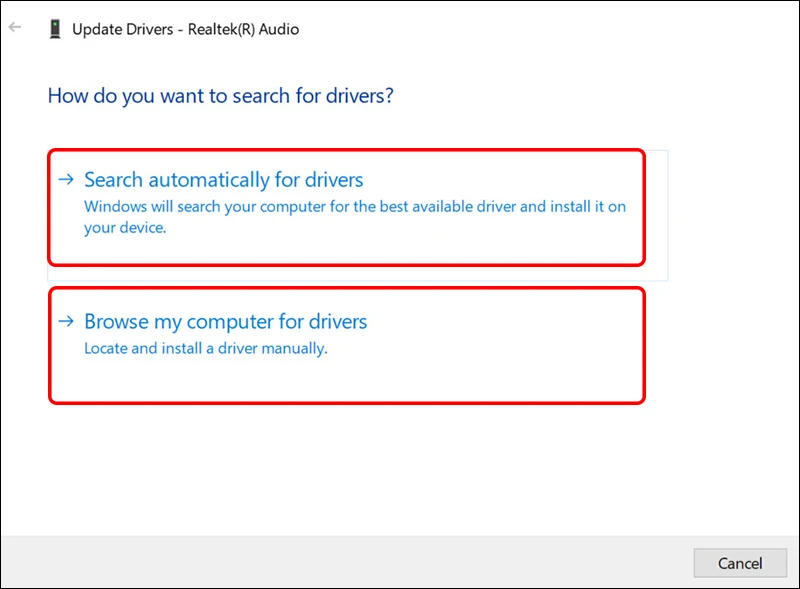Click the Realtek audio device icon
The image size is (800, 589).
[x=54, y=29]
